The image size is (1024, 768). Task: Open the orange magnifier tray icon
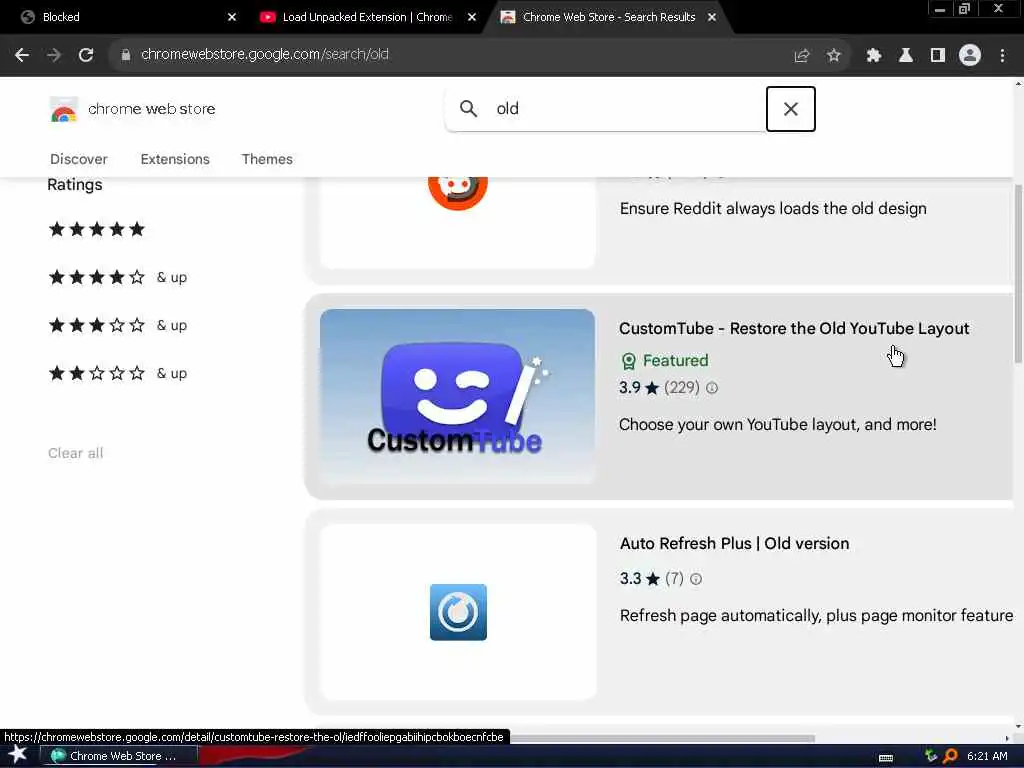[950, 756]
